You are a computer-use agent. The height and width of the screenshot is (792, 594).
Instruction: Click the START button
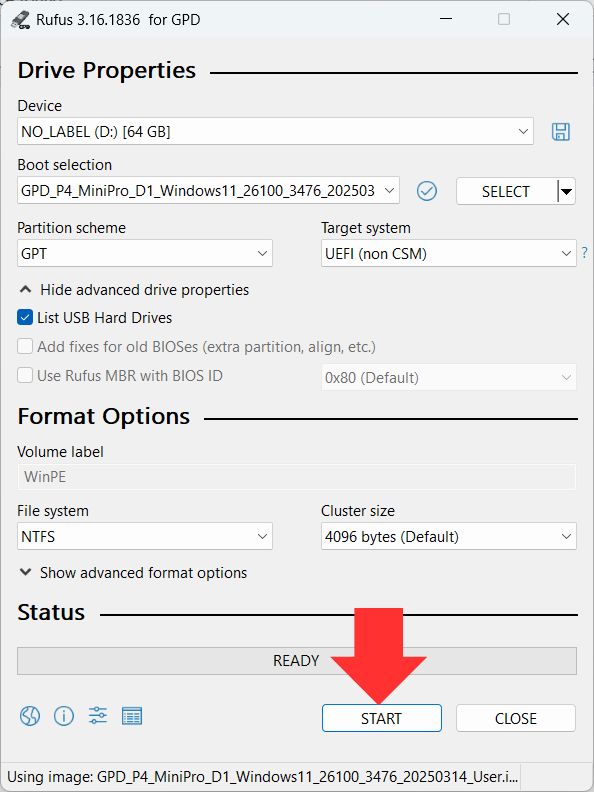382,718
